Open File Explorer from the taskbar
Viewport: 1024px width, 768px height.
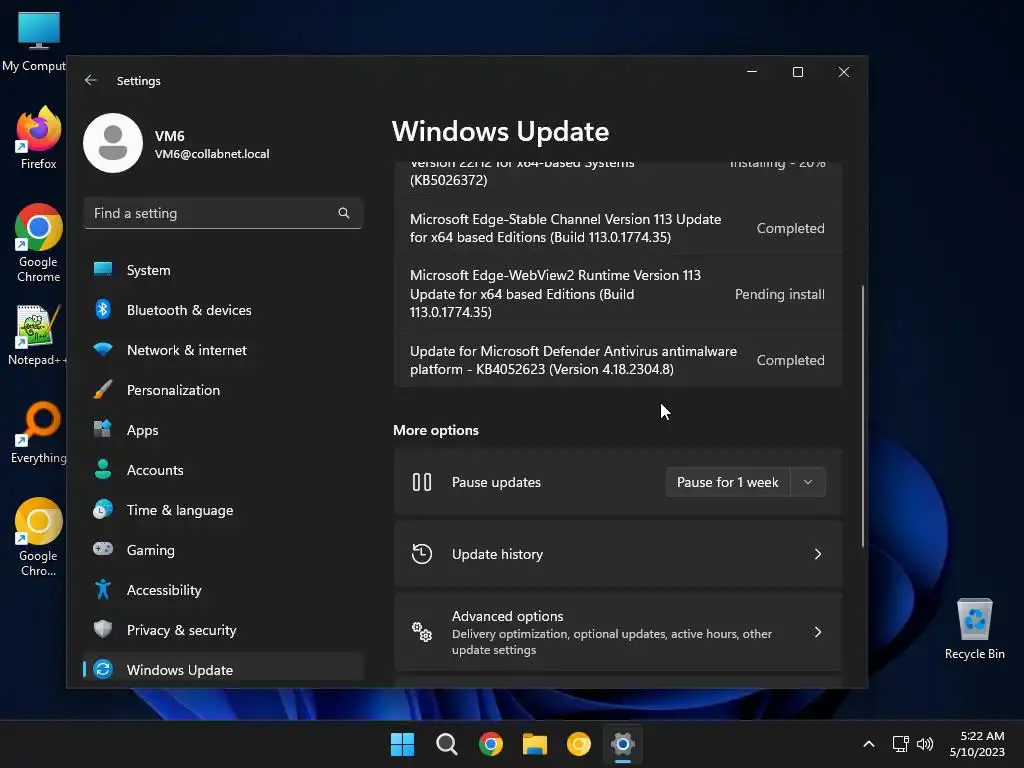coord(535,744)
